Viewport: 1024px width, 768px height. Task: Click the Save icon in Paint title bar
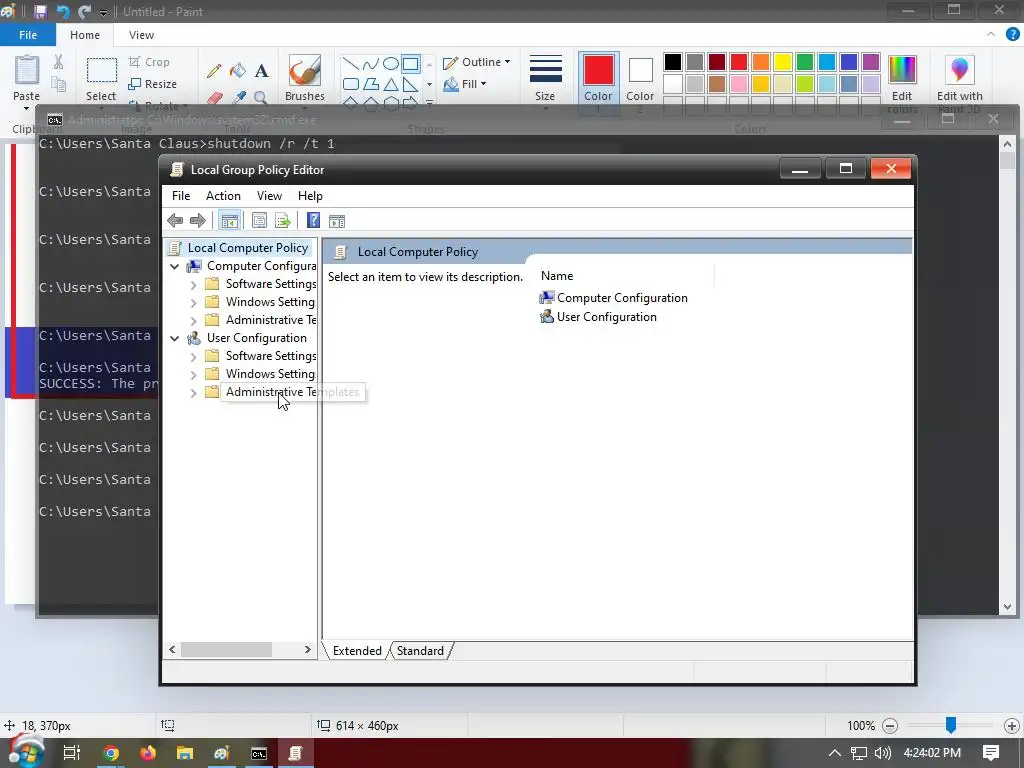coord(40,12)
